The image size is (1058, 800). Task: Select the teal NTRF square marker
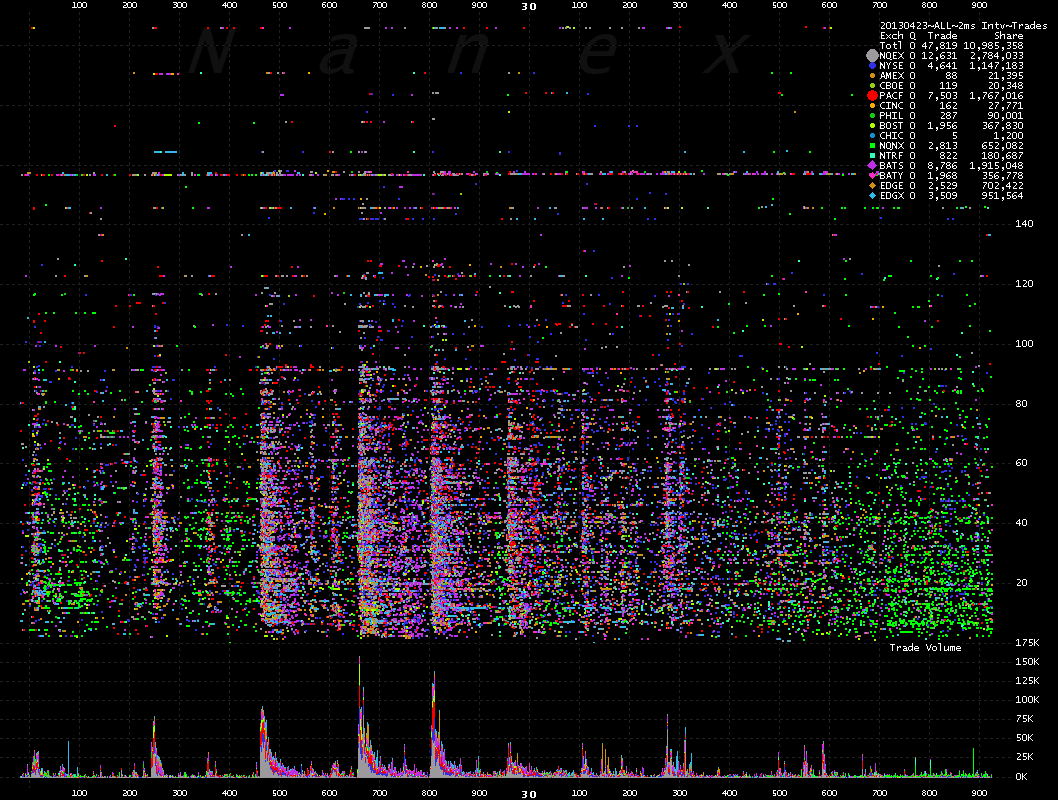click(872, 155)
